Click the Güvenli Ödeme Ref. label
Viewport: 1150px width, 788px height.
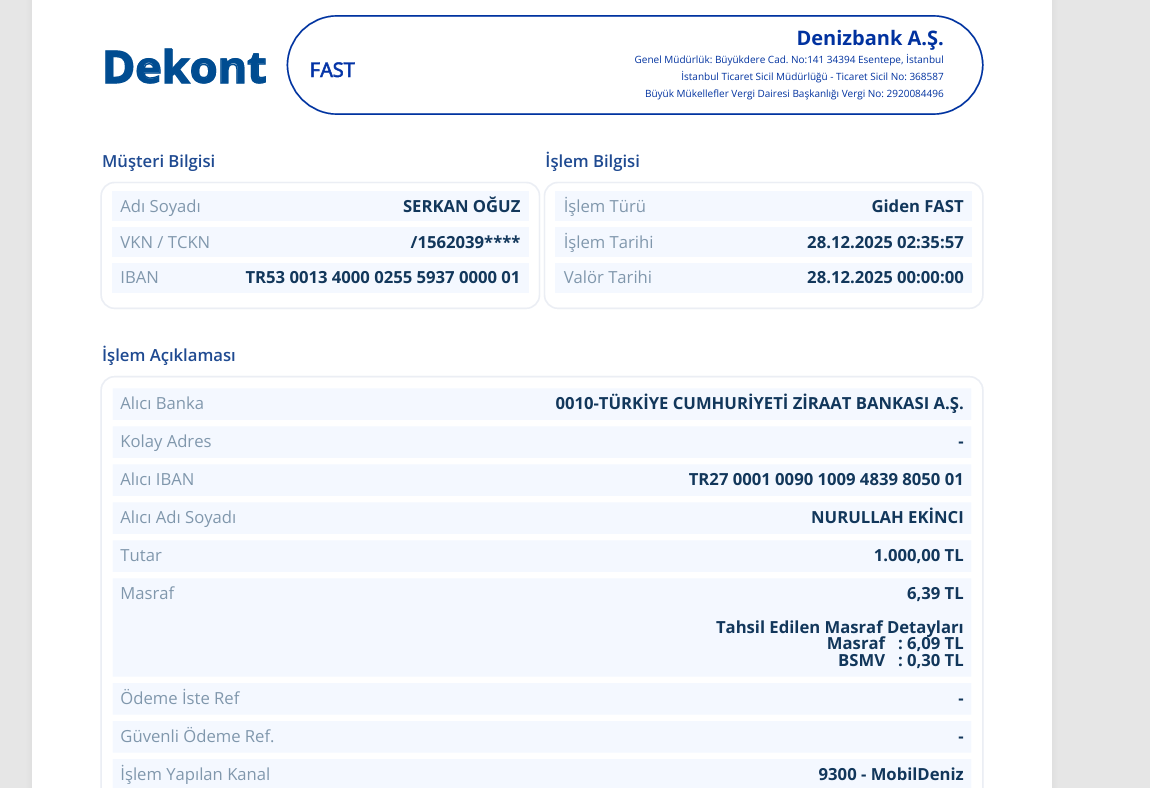click(197, 737)
